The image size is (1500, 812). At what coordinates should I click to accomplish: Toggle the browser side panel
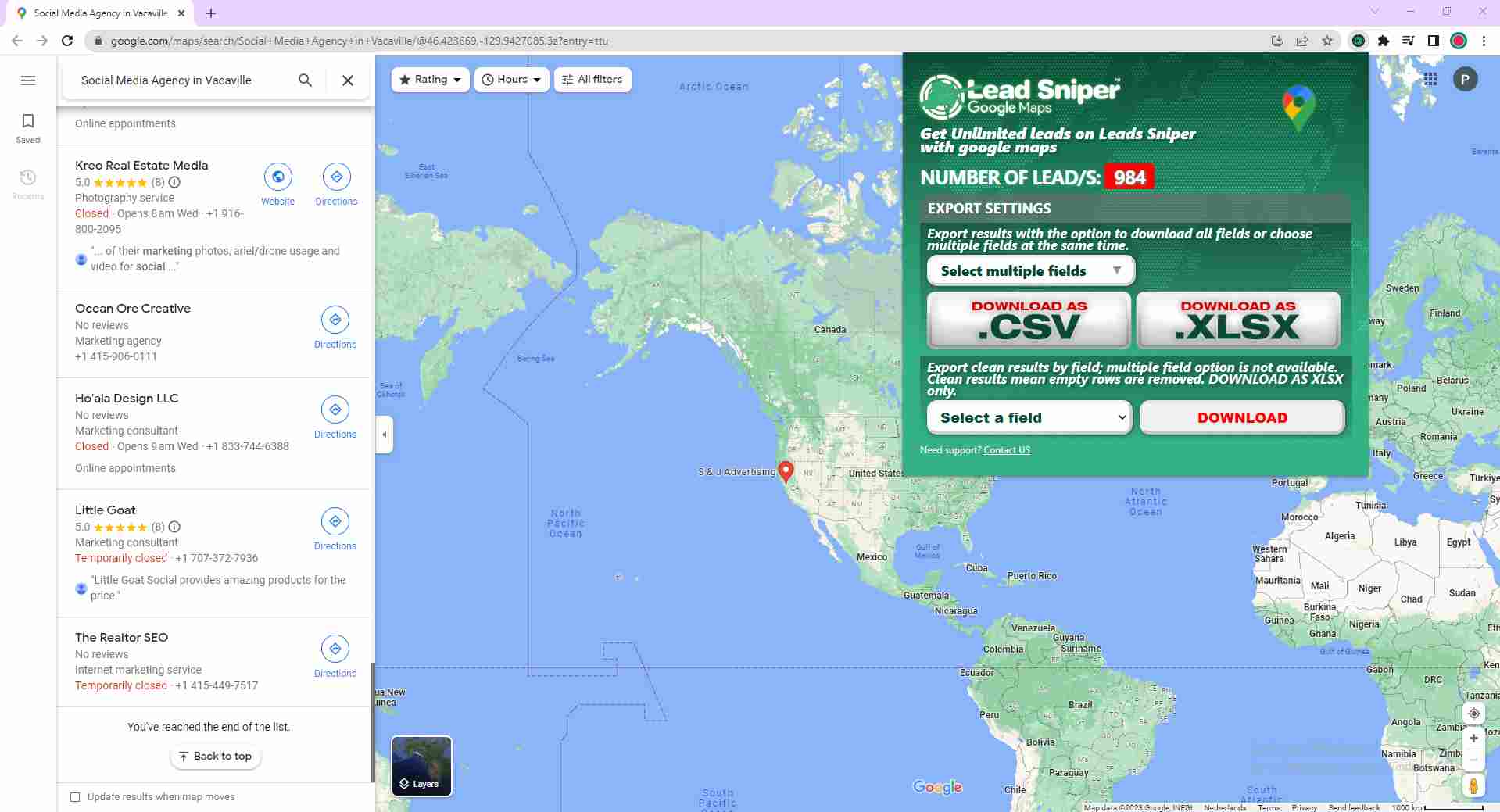pos(1434,41)
